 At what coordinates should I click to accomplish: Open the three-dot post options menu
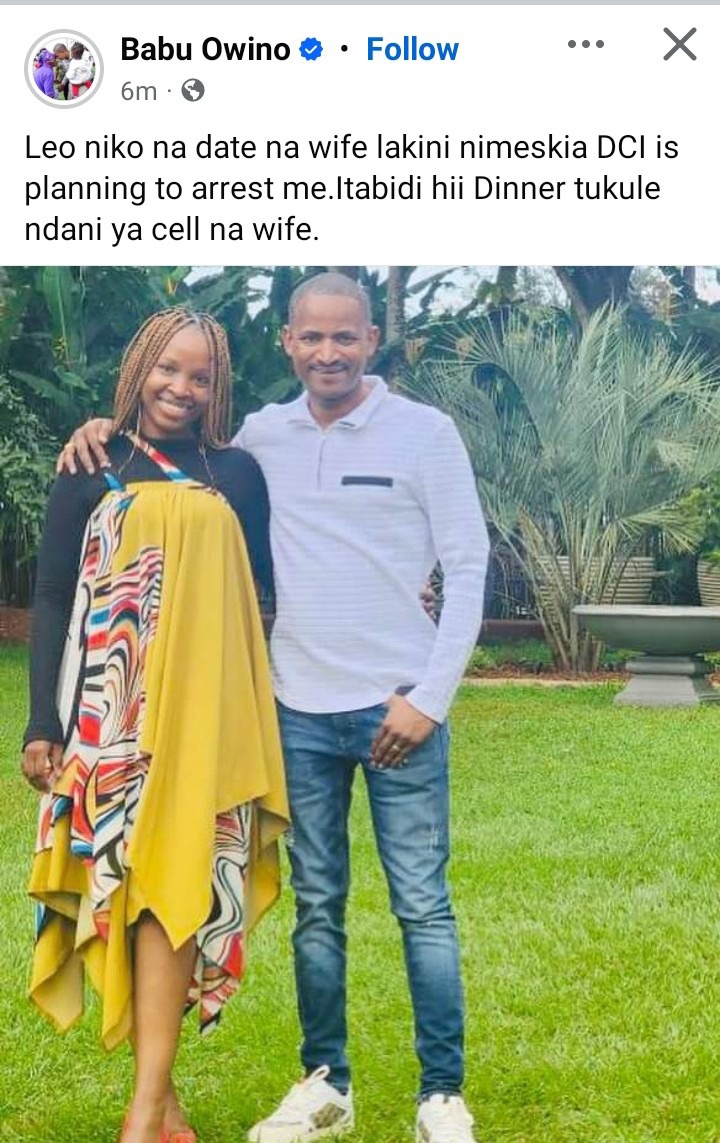(585, 44)
